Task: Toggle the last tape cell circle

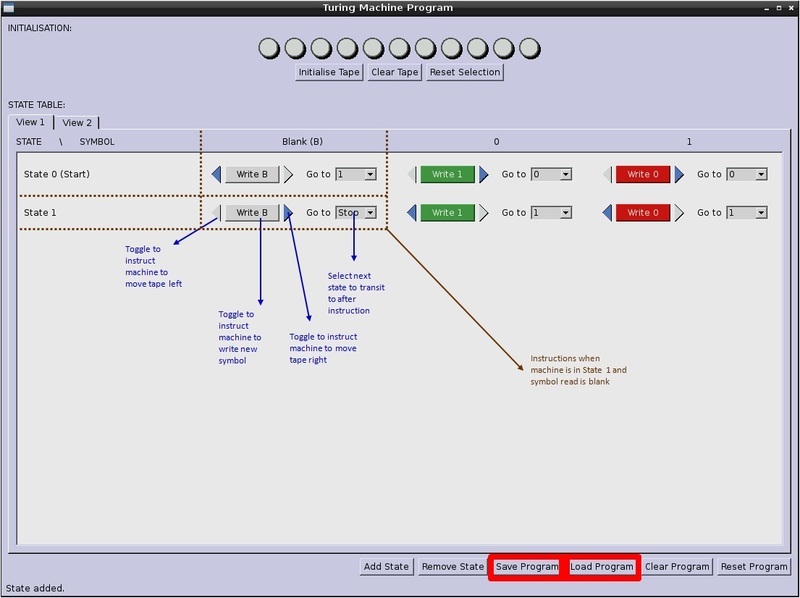Action: pos(530,47)
